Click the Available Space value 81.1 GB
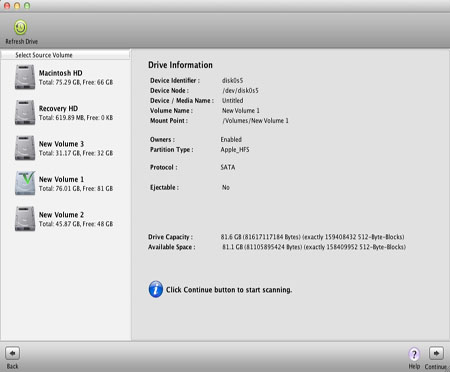The image size is (450, 372). click(314, 247)
